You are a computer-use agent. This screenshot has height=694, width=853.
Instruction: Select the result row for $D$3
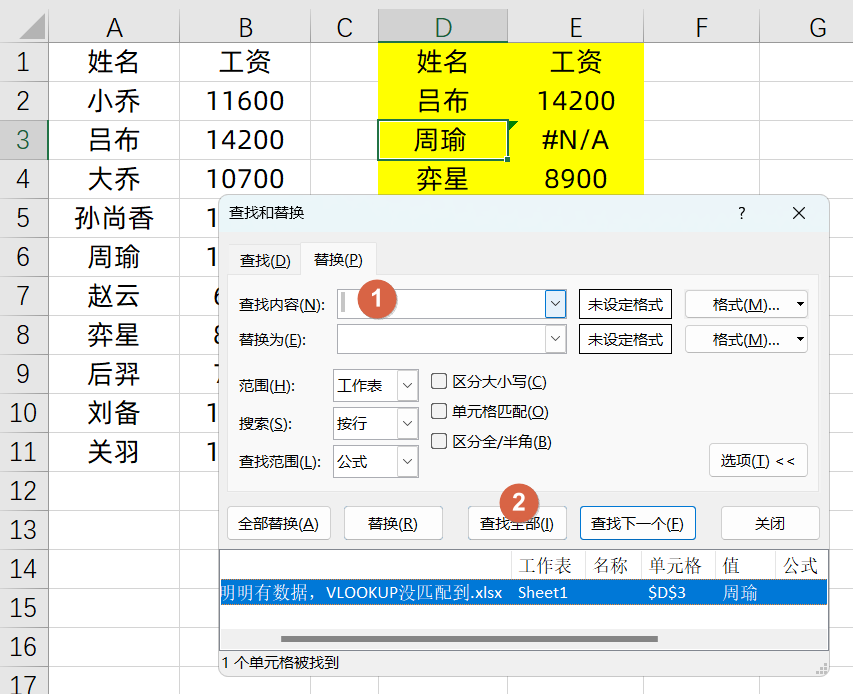[x=524, y=592]
